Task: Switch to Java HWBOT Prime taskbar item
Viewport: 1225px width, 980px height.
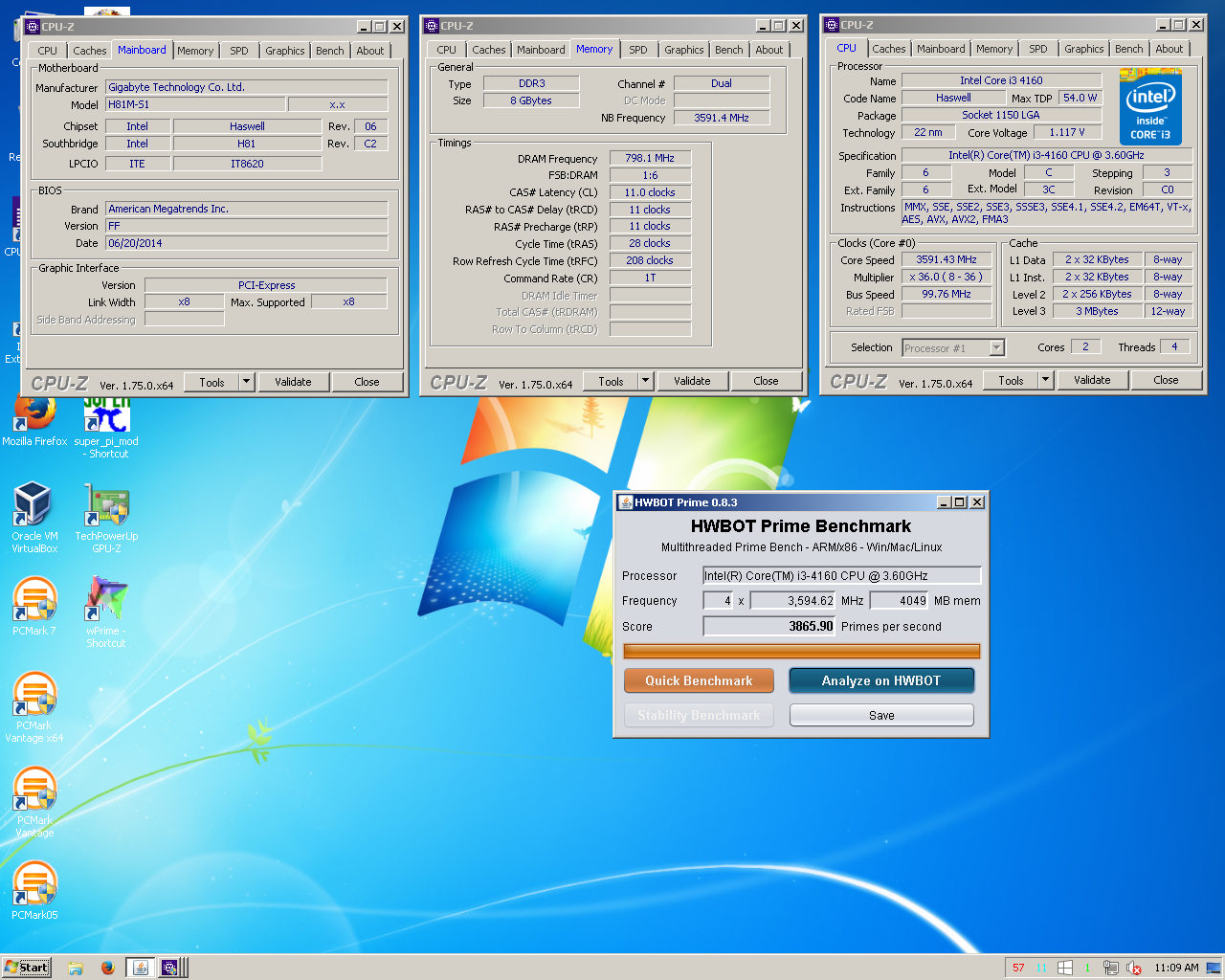Action: coord(140,968)
